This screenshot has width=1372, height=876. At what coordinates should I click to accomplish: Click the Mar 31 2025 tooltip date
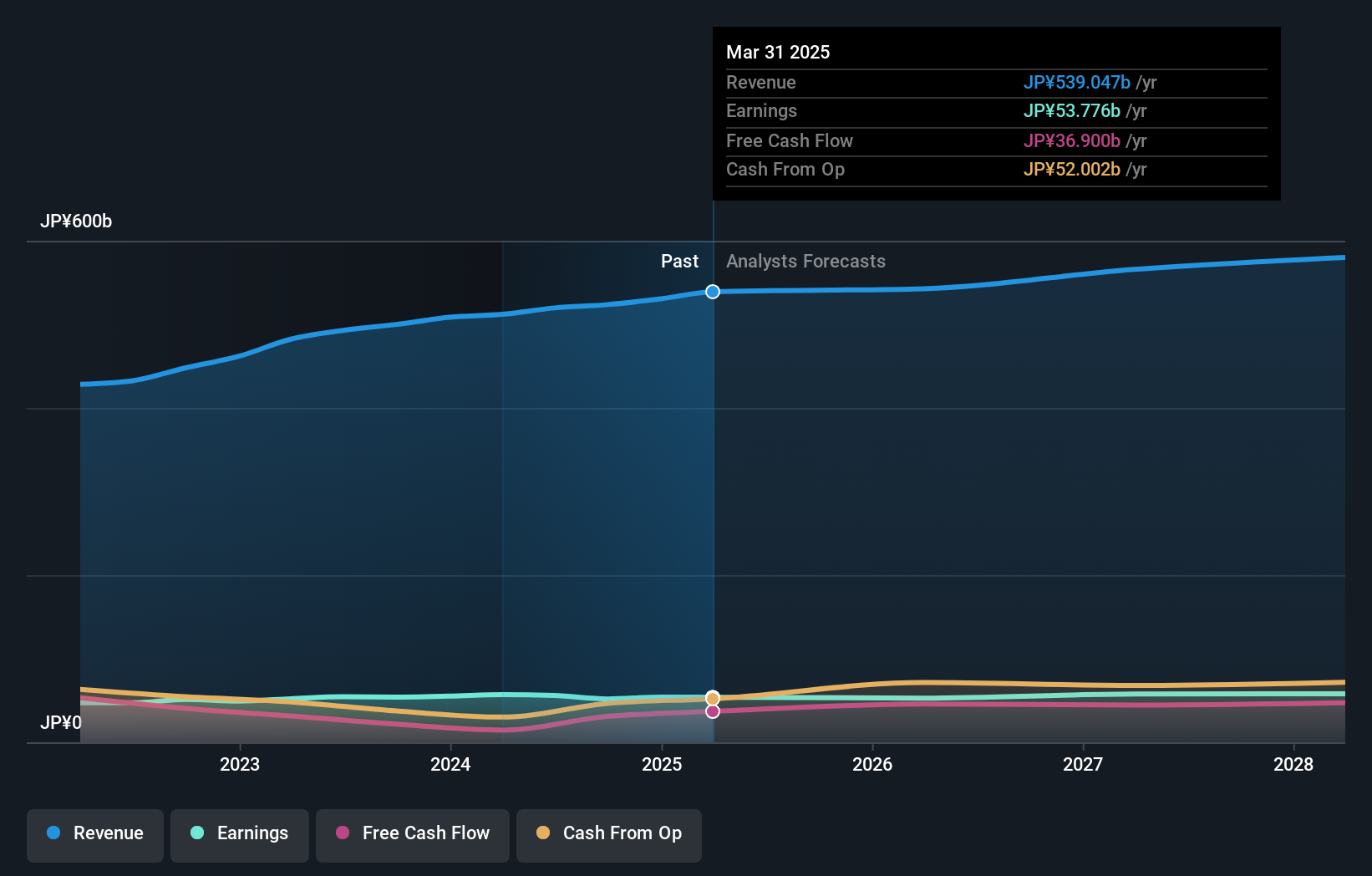pyautogui.click(x=778, y=52)
